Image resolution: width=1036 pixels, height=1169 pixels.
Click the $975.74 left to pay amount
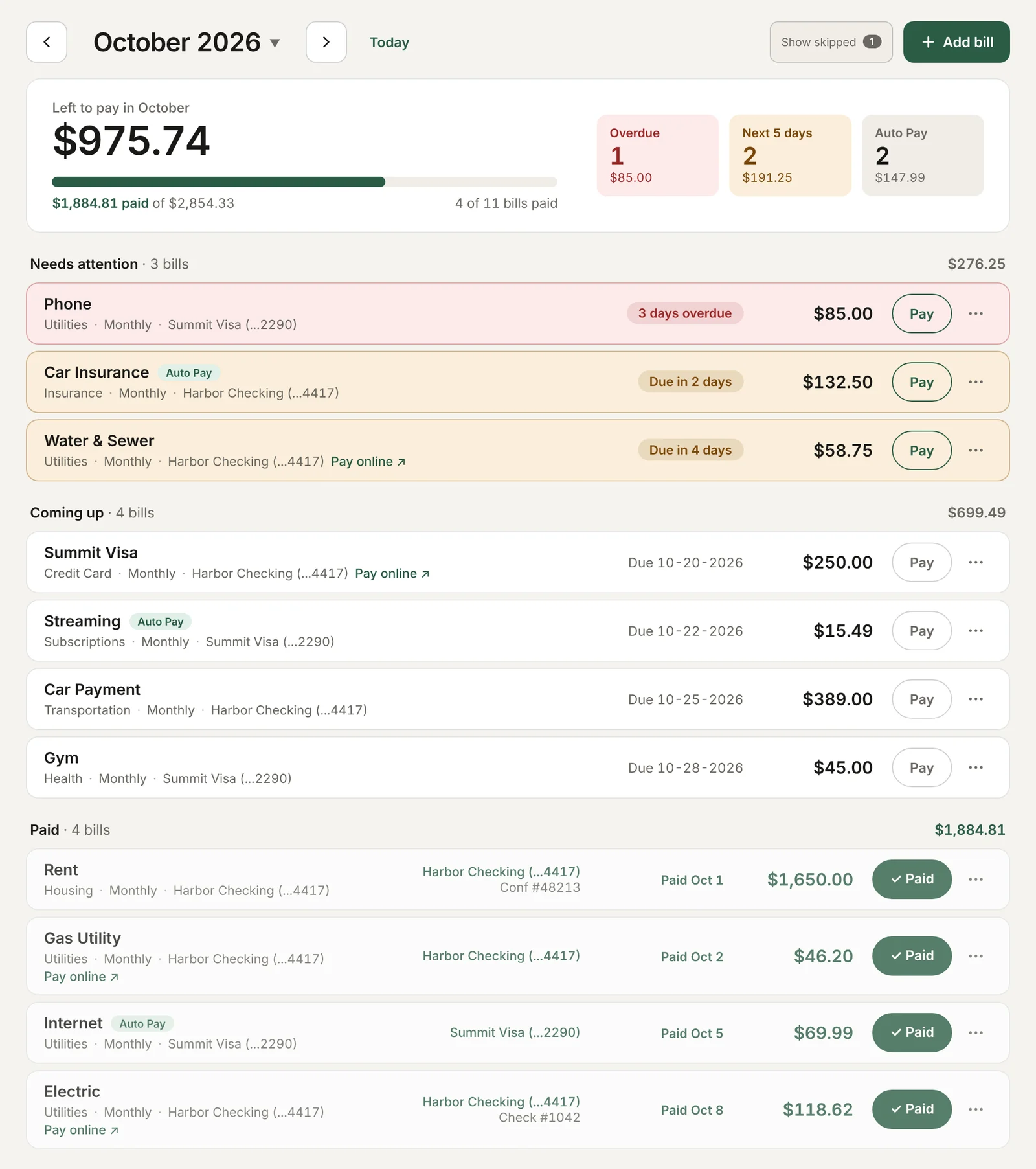click(131, 141)
